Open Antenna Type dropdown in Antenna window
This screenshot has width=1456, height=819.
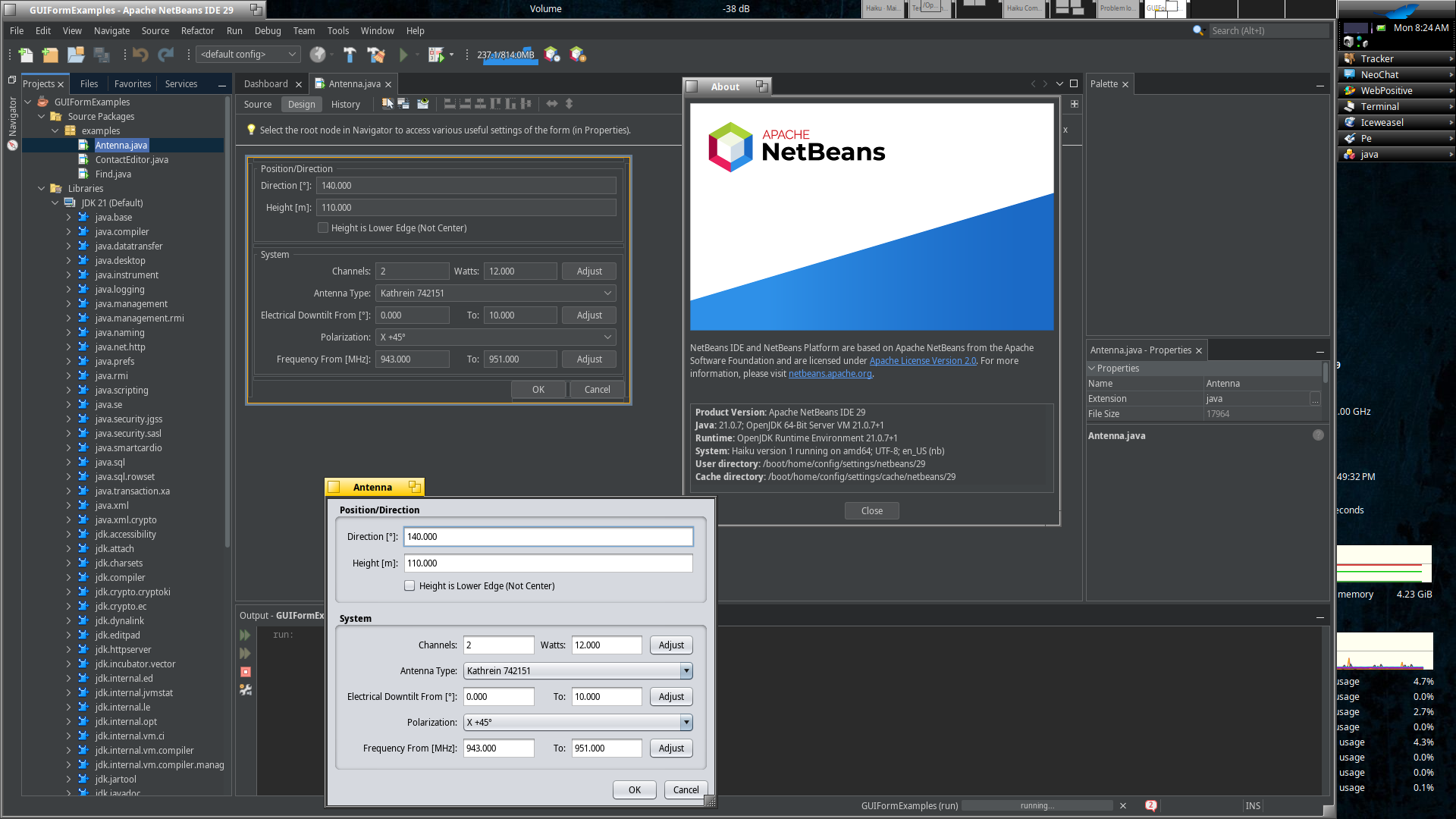pos(686,671)
